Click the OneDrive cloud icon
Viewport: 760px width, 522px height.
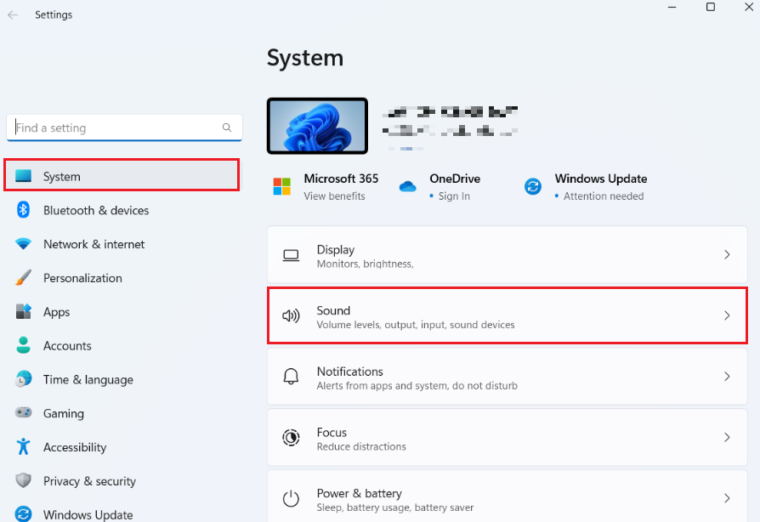[408, 187]
